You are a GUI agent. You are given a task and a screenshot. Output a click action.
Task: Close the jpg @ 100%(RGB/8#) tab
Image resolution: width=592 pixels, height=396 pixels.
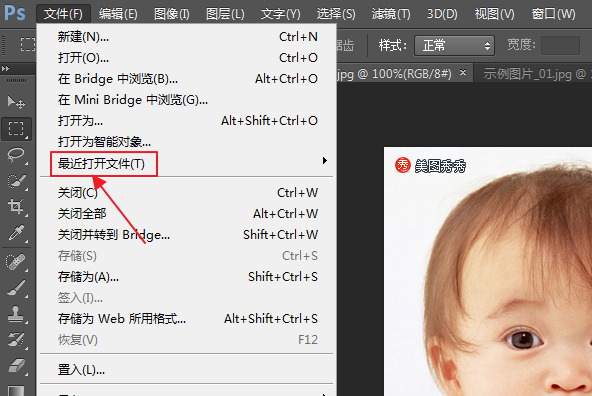point(463,72)
